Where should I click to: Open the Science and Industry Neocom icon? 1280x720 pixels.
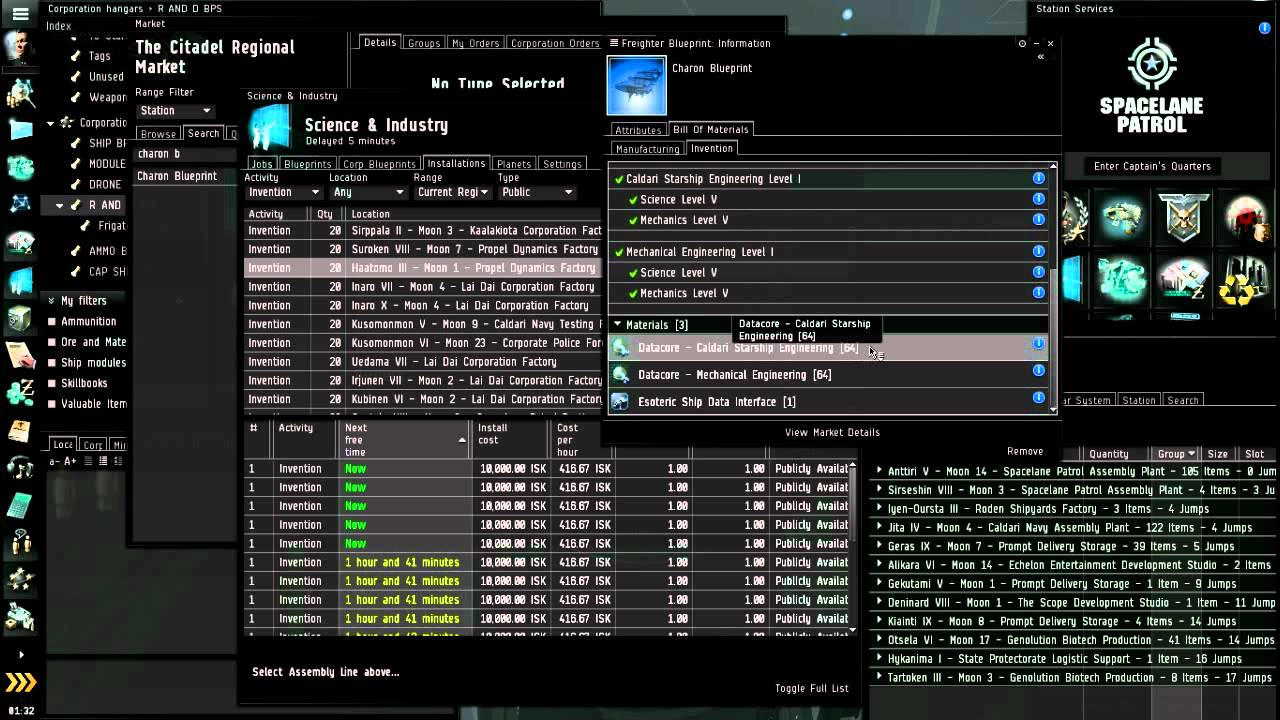coord(20,280)
